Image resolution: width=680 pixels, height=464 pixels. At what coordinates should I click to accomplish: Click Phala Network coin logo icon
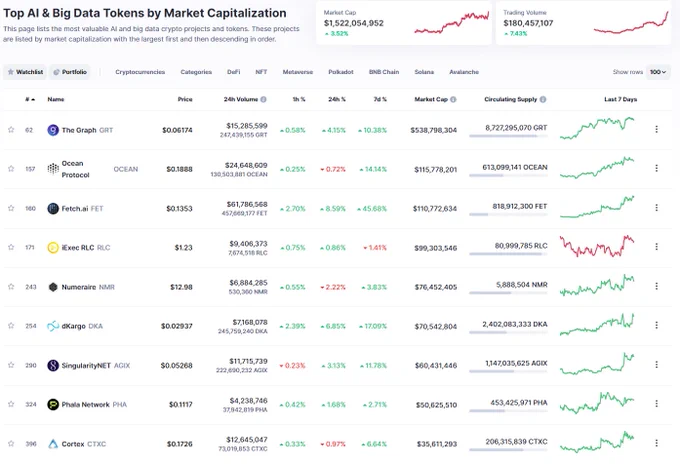point(53,405)
